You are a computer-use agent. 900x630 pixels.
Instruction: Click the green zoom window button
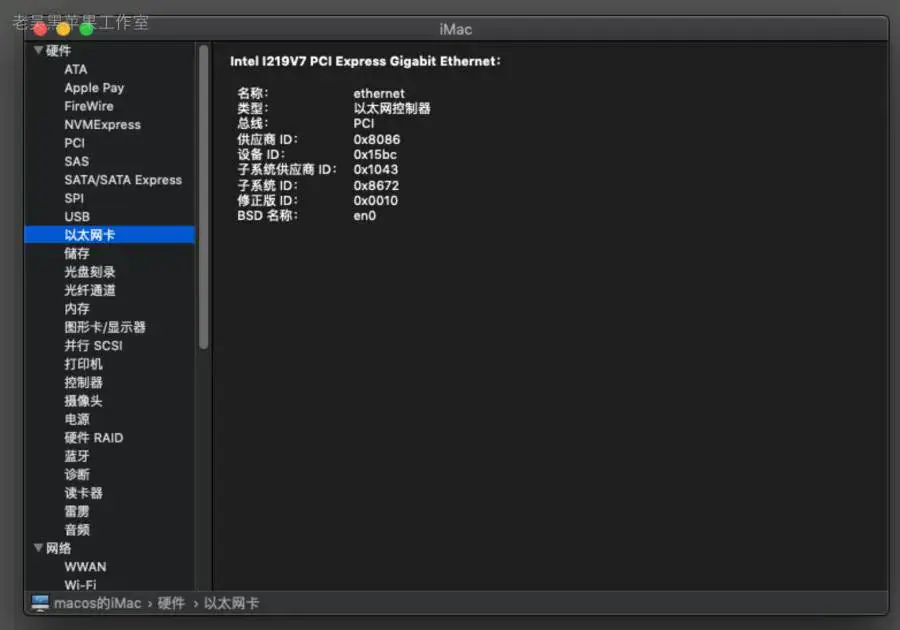point(86,29)
